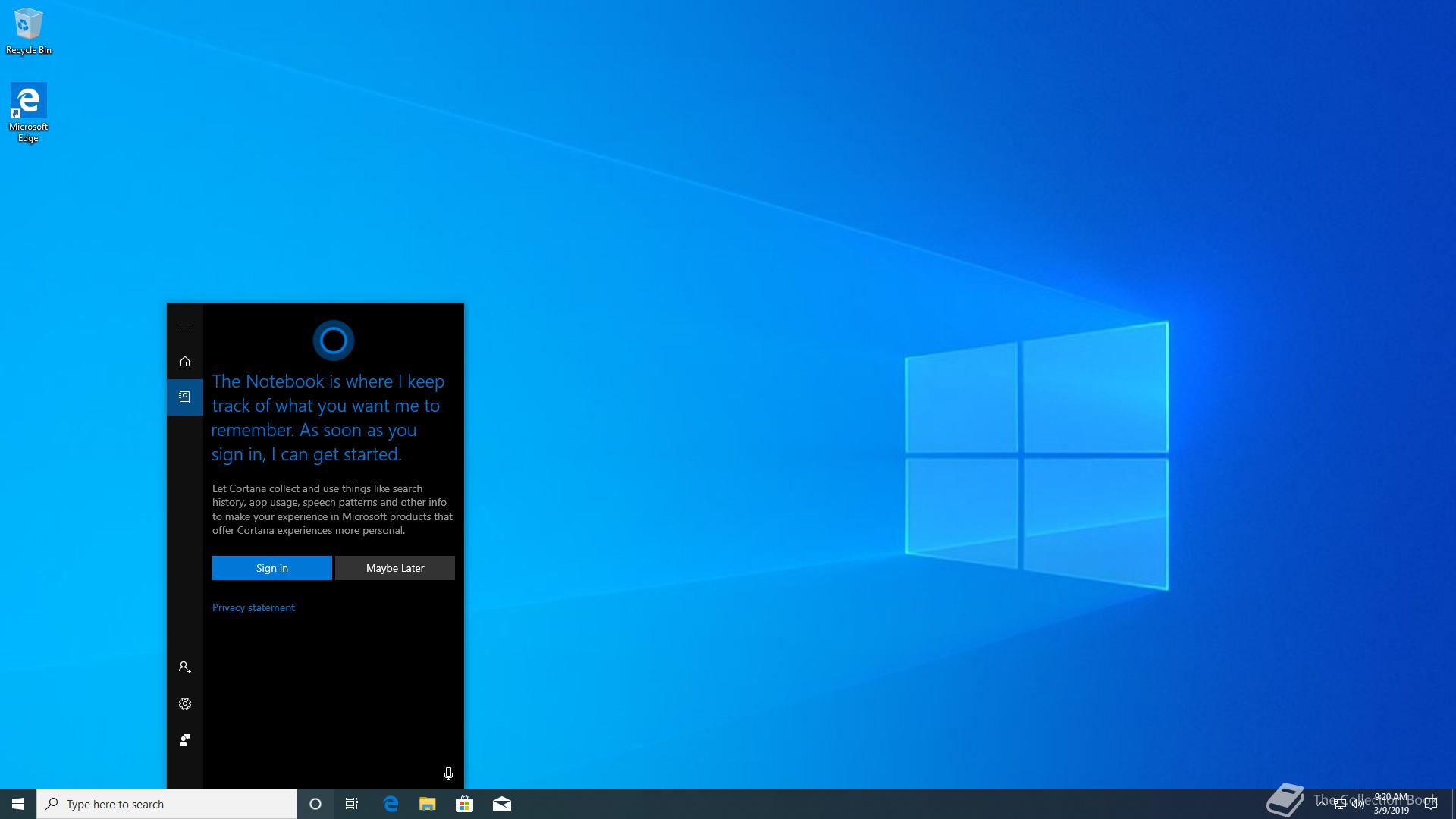Screen dimensions: 1456x819
Task: Select the Recycle Bin desktop icon
Action: 29,31
